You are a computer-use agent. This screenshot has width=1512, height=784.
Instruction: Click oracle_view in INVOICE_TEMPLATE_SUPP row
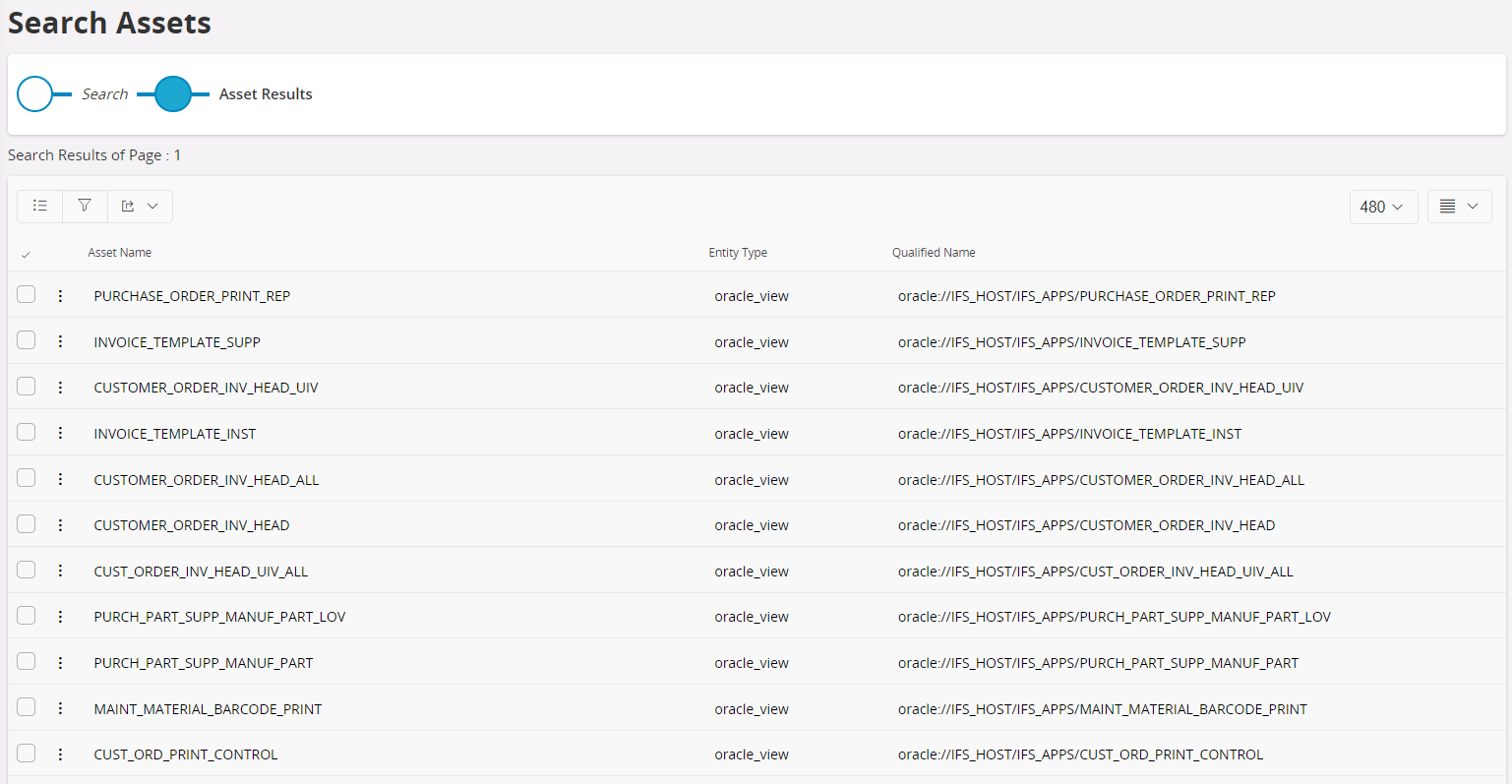tap(752, 342)
